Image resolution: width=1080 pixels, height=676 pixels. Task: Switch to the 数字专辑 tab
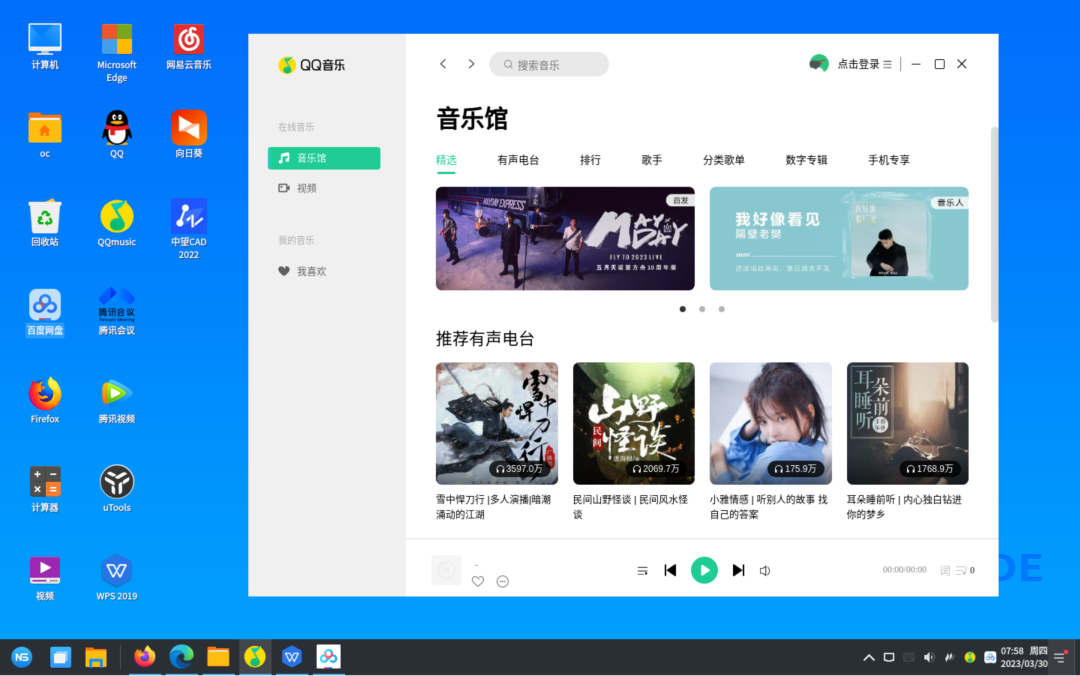coord(806,160)
